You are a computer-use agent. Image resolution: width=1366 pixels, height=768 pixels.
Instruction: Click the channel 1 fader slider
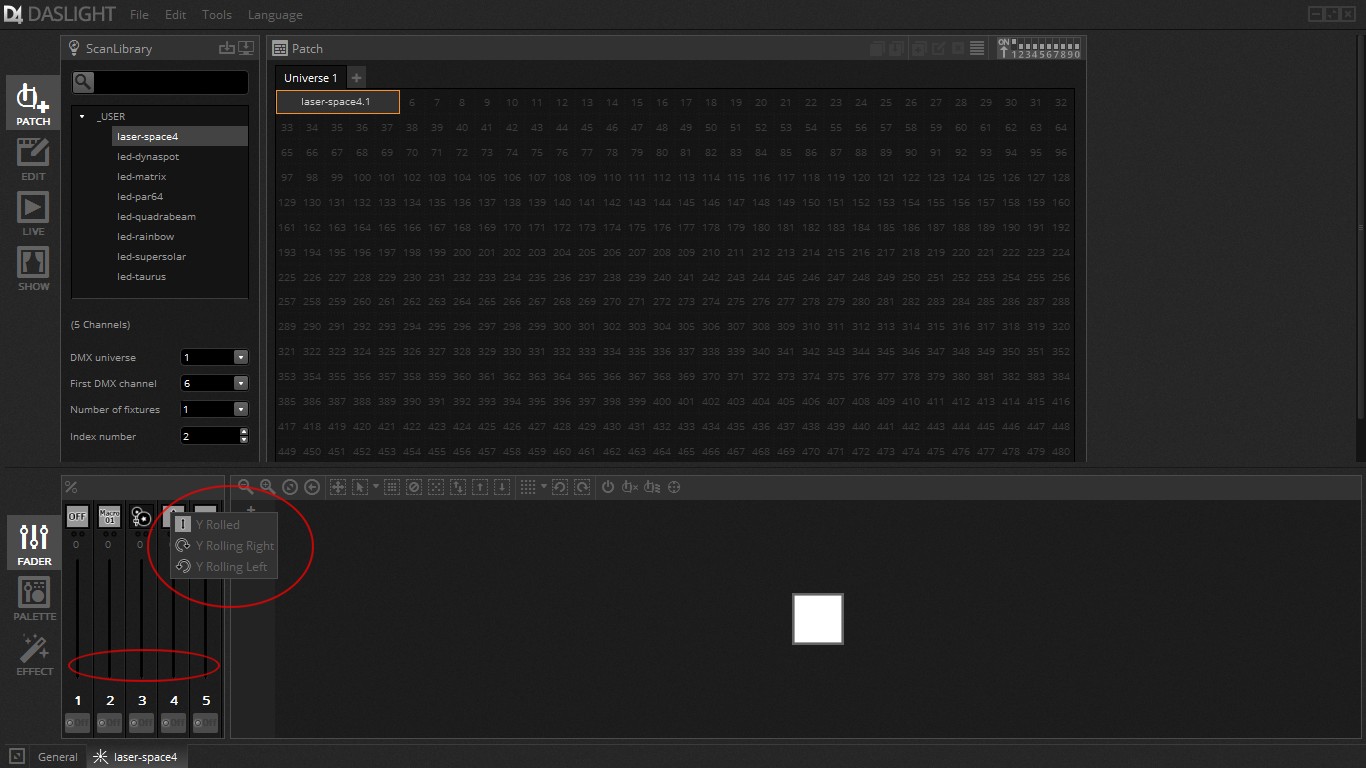(x=77, y=618)
